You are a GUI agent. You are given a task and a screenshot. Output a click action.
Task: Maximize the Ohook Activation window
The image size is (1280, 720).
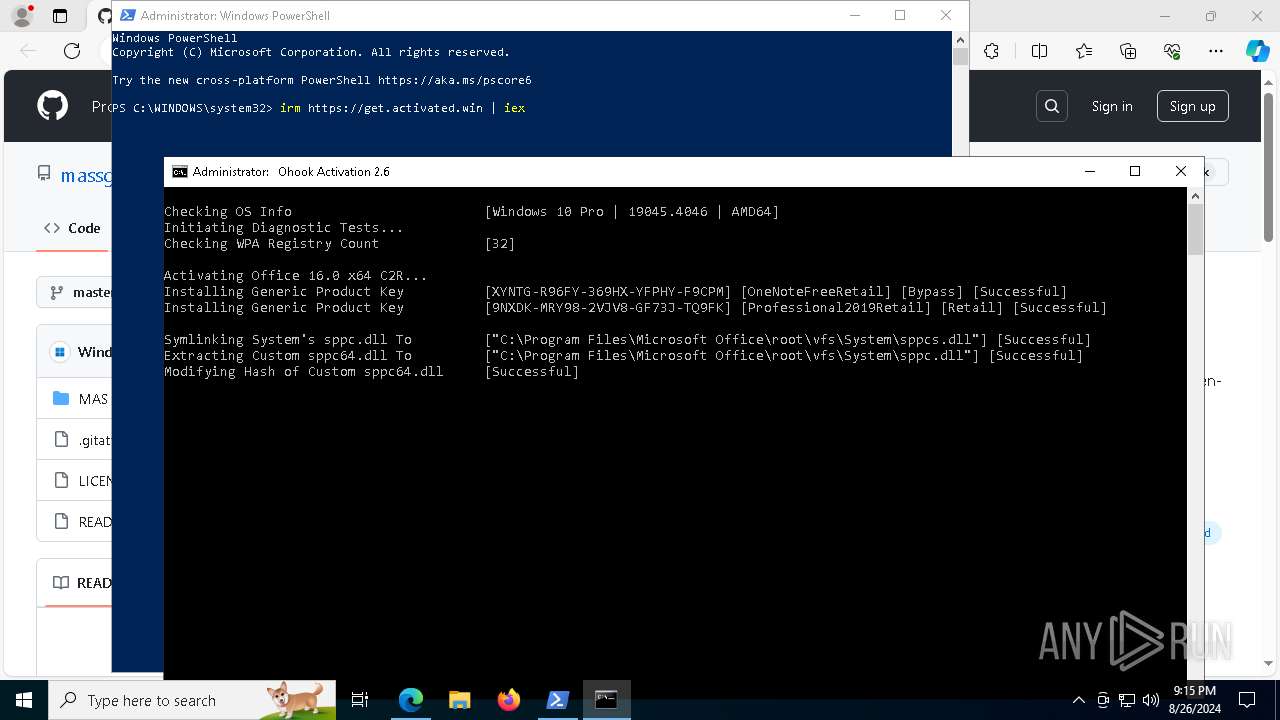click(x=1135, y=172)
